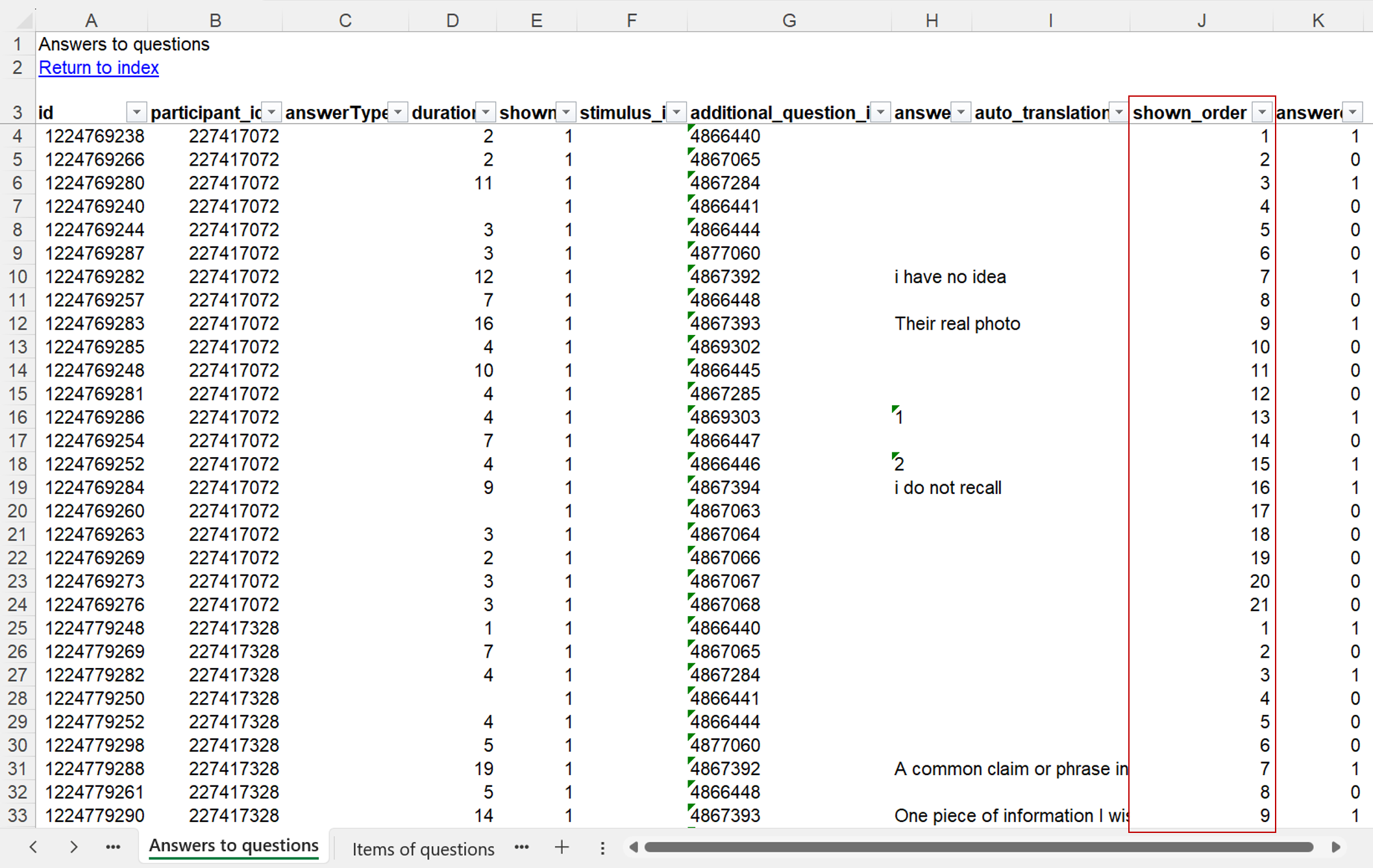This screenshot has width=1373, height=868.
Task: Click the vertical dots tab bar splitter
Action: coord(602,848)
